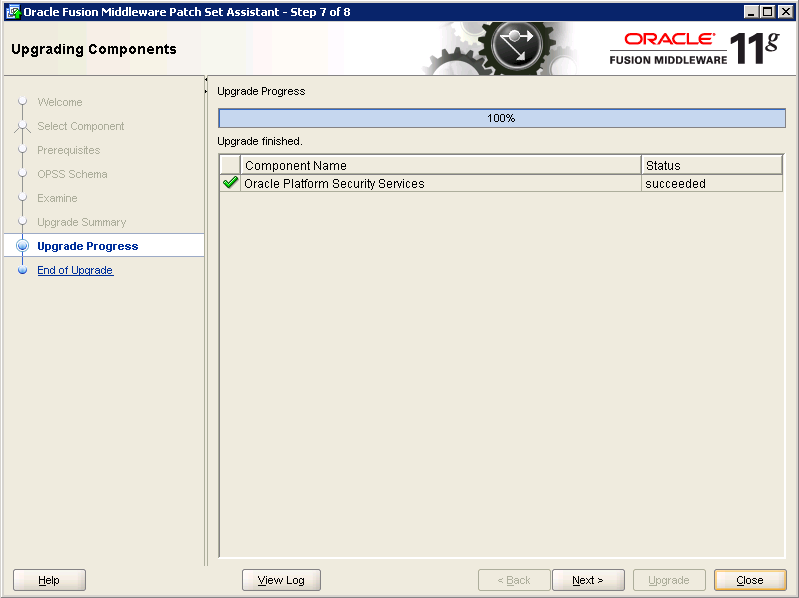799x598 pixels.
Task: Select the Upgrade Progress step
Action: pos(88,246)
